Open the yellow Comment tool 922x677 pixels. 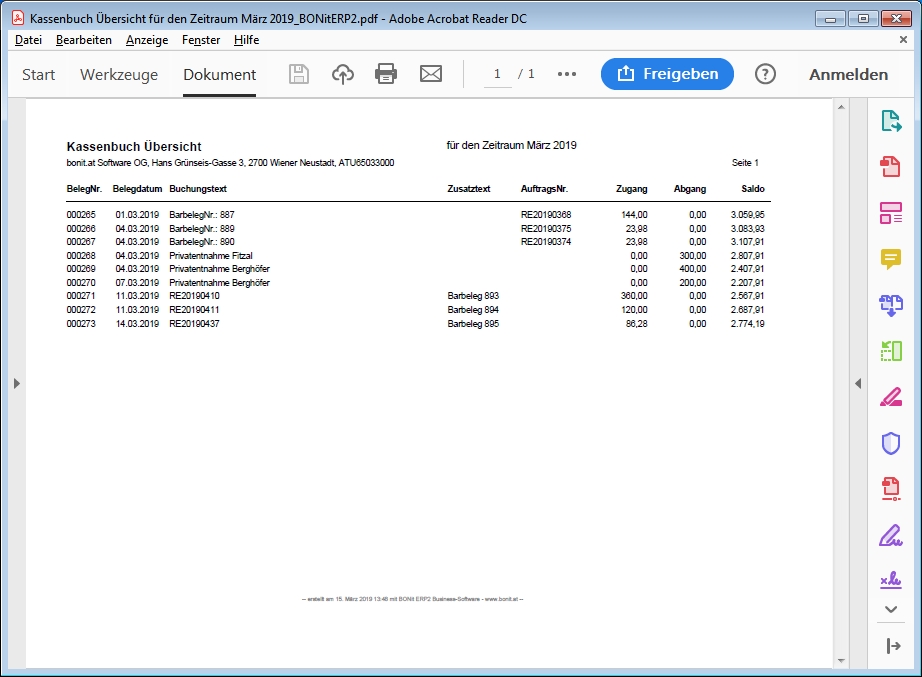pos(890,259)
